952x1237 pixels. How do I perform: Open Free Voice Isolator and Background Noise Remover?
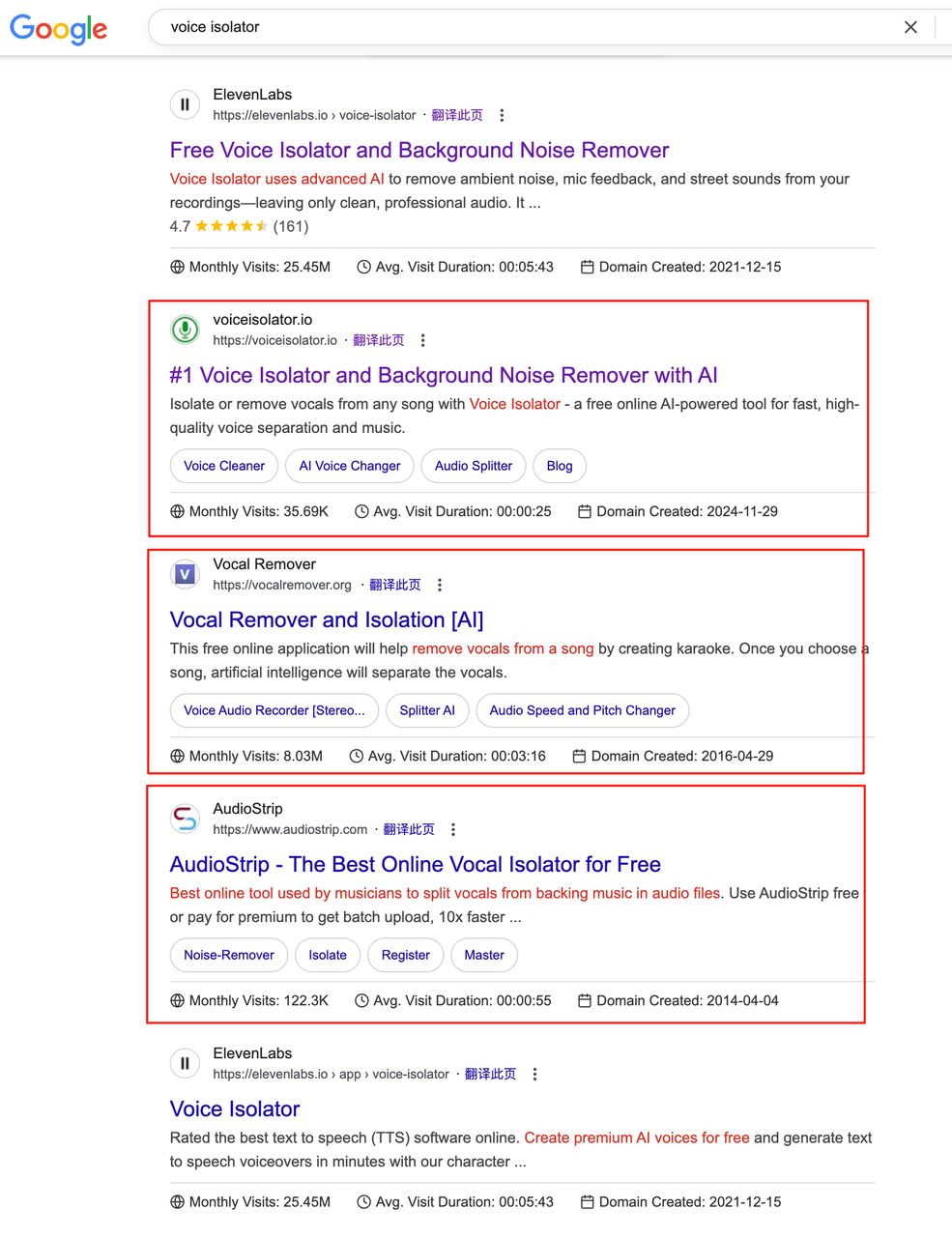(419, 150)
